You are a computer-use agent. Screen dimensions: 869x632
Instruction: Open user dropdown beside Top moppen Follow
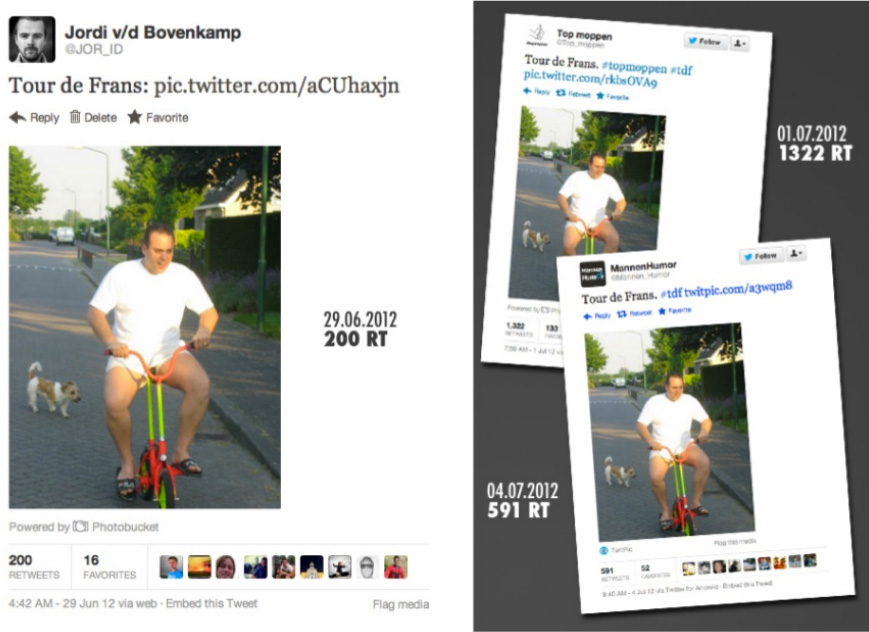pyautogui.click(x=740, y=43)
